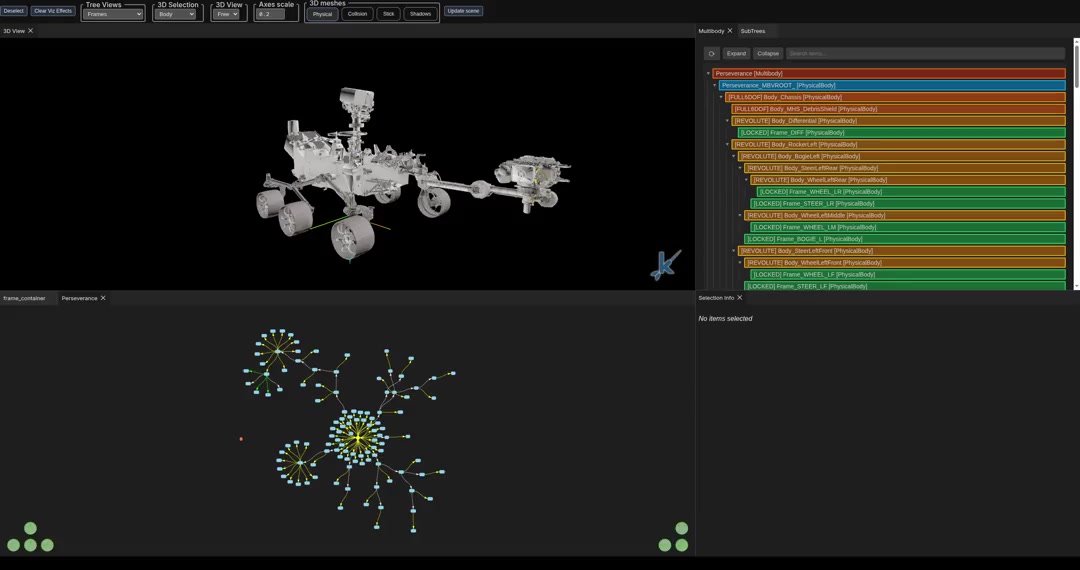Viewport: 1080px width, 570px height.
Task: Collapse the Perseverance [Multibody] node arrow
Action: click(708, 74)
